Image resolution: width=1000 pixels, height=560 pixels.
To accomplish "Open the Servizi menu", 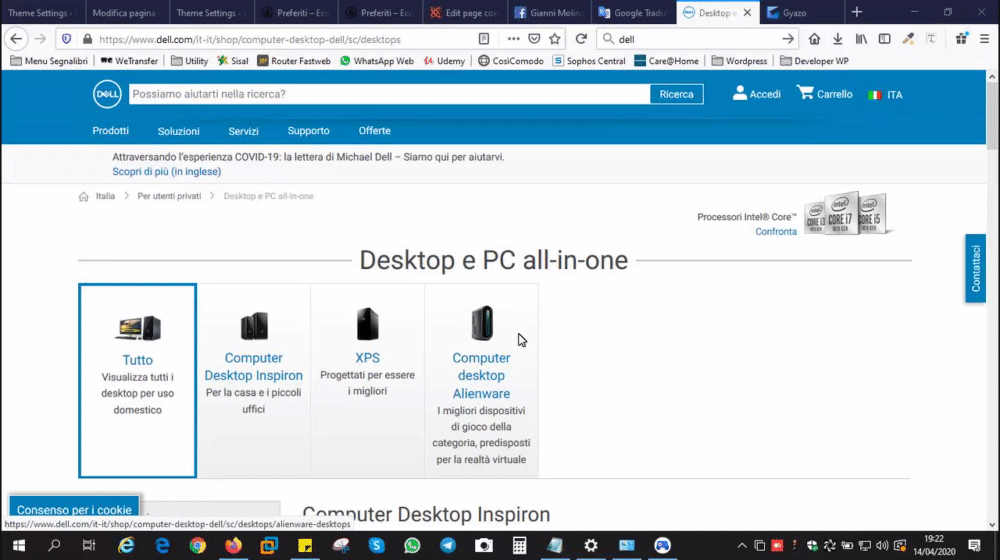I will (x=244, y=131).
